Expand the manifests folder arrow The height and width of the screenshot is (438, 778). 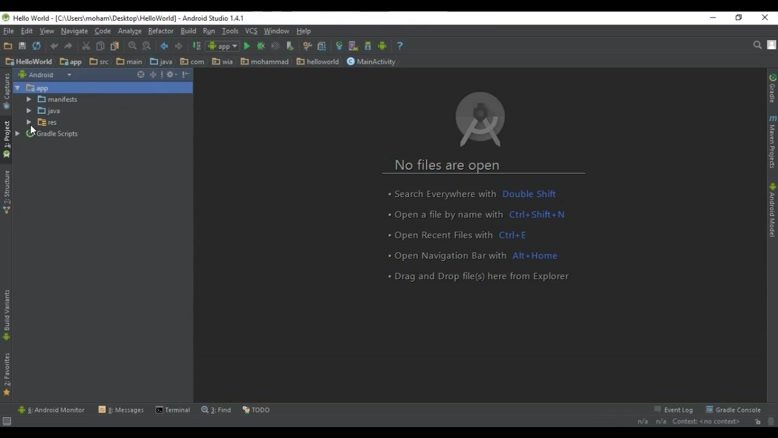pyautogui.click(x=29, y=99)
